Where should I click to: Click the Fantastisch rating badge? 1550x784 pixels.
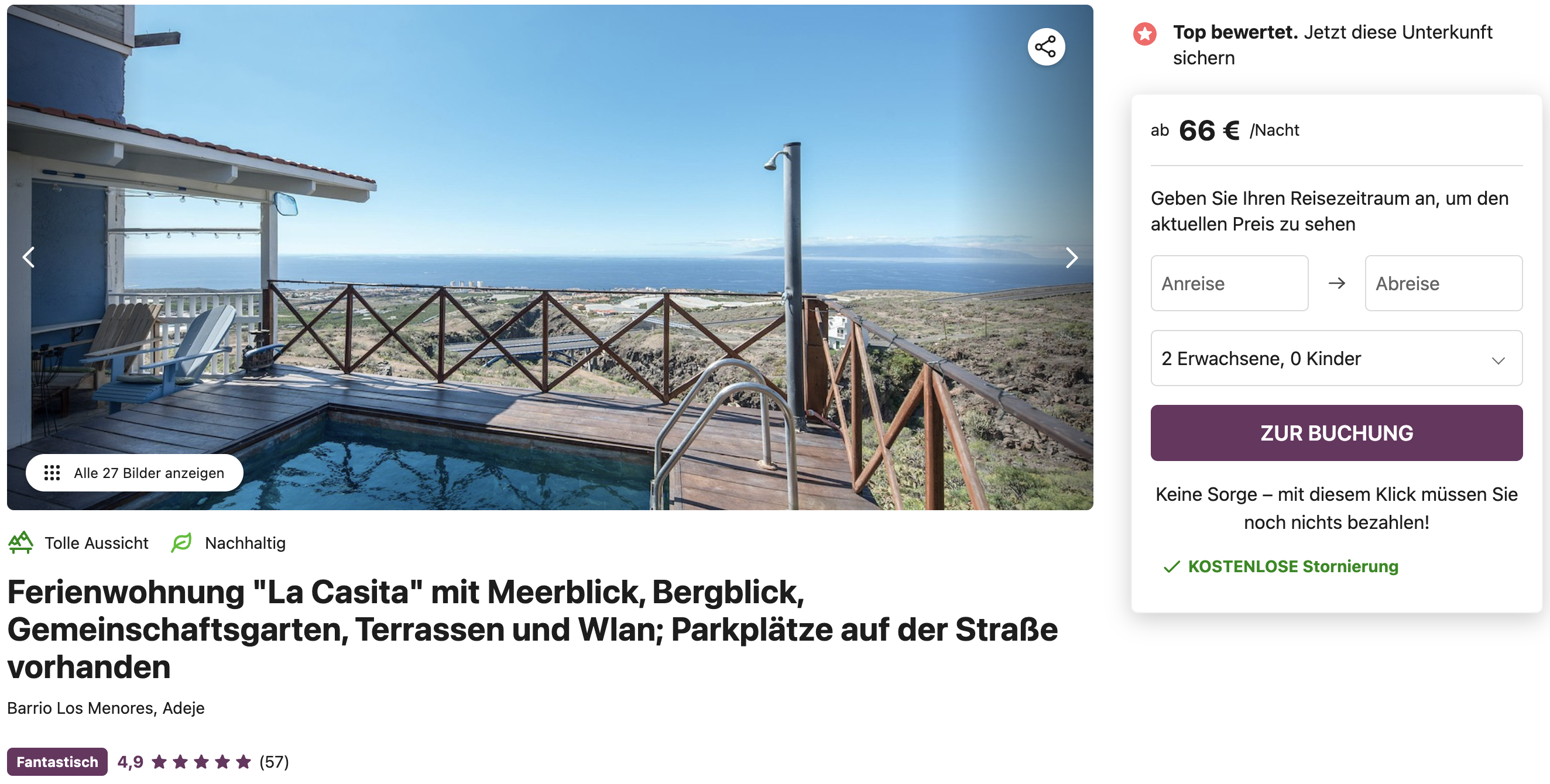point(57,762)
